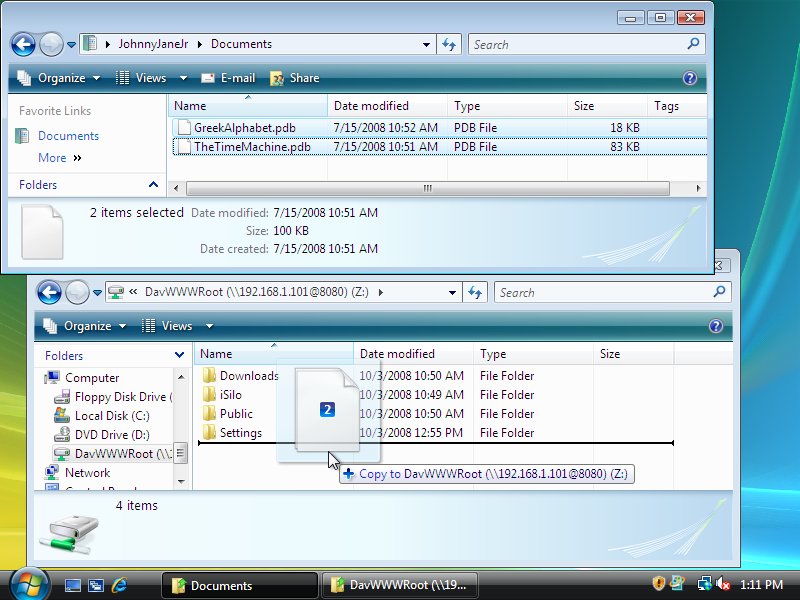
Task: Click Back button in Documents window
Action: [x=24, y=45]
